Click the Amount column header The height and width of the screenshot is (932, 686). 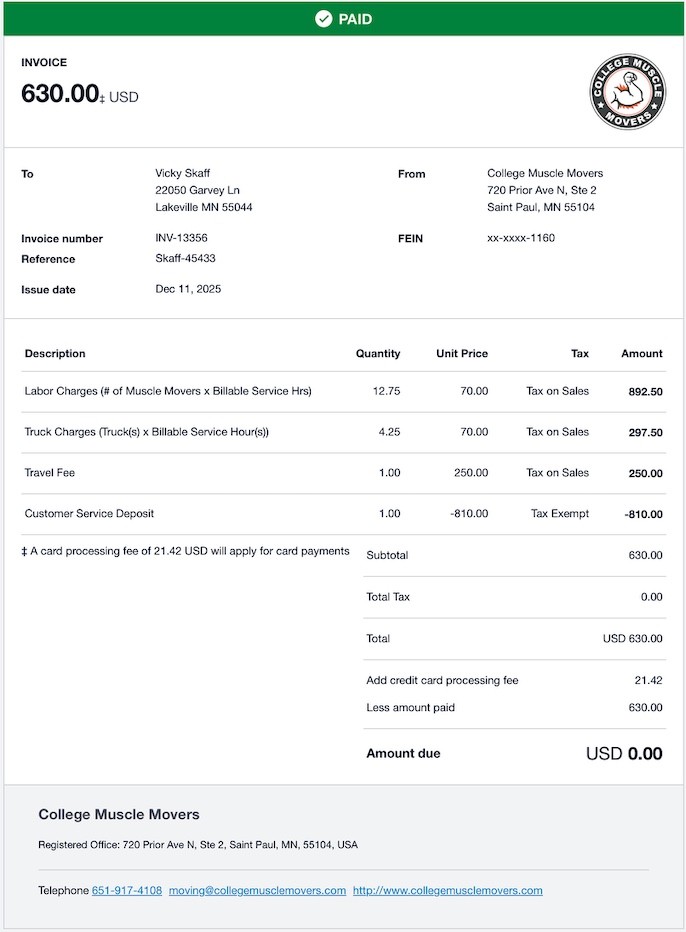tap(641, 353)
